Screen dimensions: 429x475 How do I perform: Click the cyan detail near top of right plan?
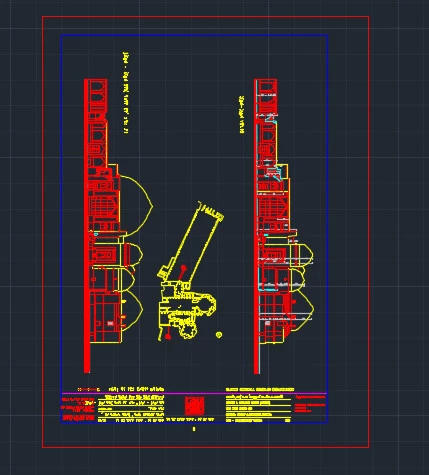coord(271,120)
